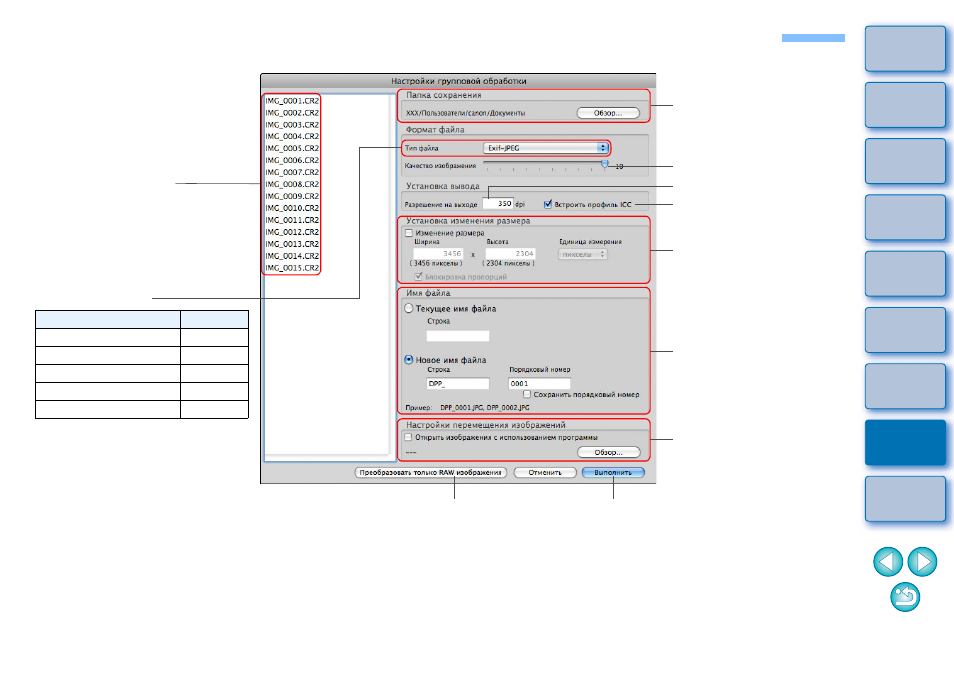Enable Сохранить порядковый номер checkbox
The height and width of the screenshot is (674, 954).
527,394
